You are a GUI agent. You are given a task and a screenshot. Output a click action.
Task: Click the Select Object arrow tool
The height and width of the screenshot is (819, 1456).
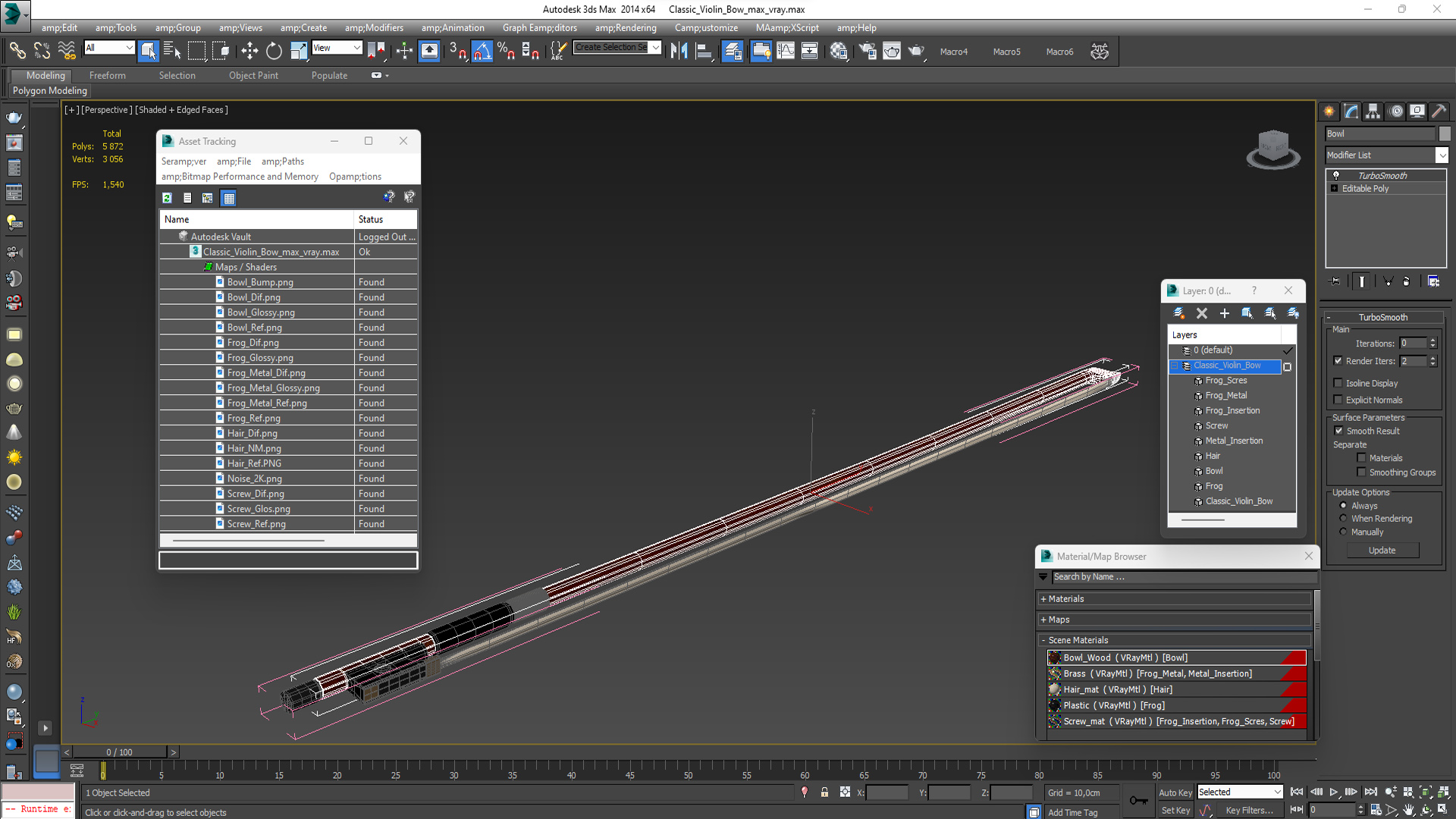tap(148, 51)
